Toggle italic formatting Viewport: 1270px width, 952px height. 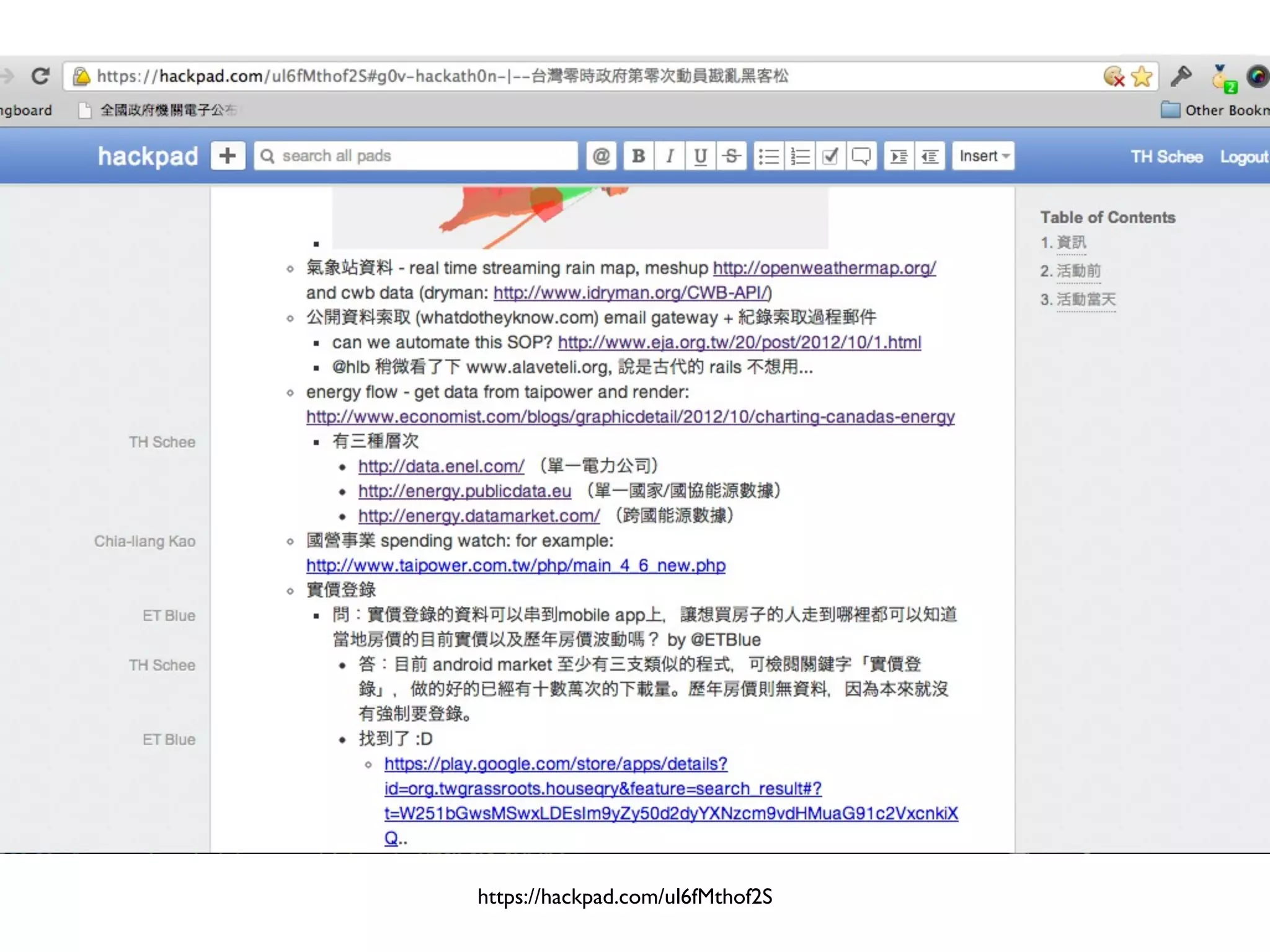coord(670,156)
